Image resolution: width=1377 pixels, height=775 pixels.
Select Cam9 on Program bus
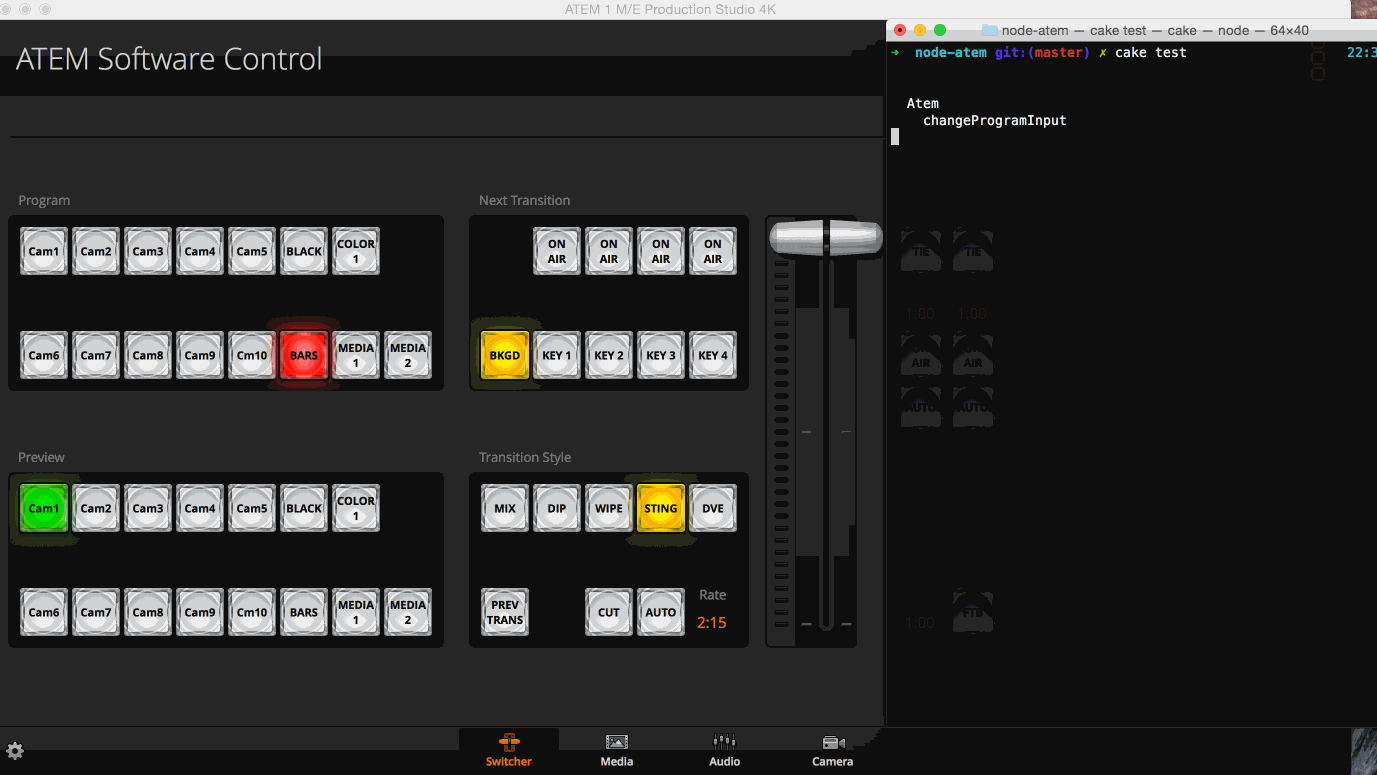(200, 355)
